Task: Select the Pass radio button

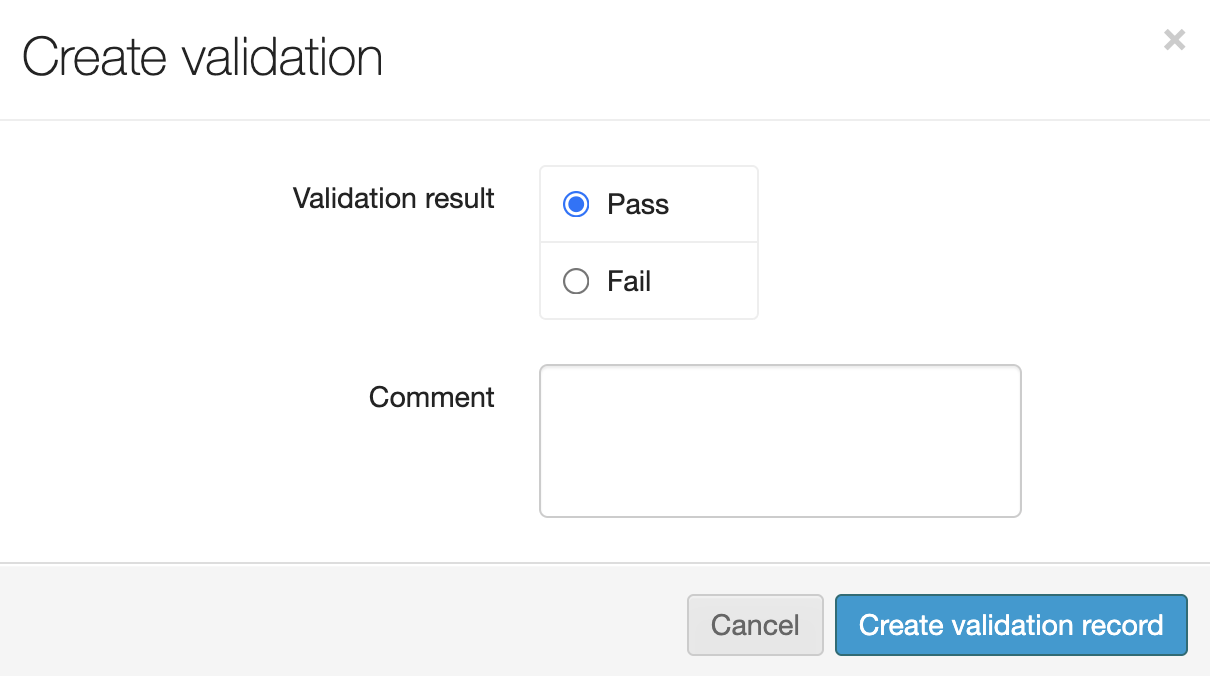Action: 576,204
